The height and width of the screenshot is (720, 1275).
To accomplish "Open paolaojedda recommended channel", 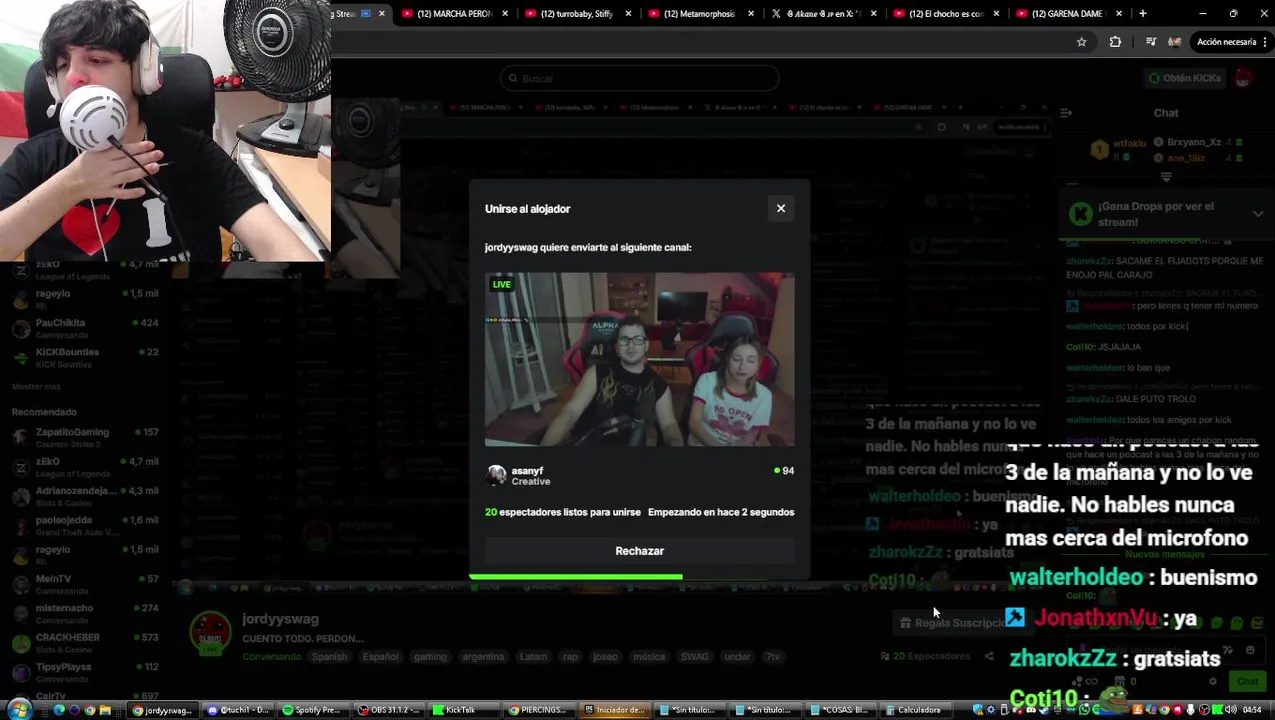I will pos(85,525).
